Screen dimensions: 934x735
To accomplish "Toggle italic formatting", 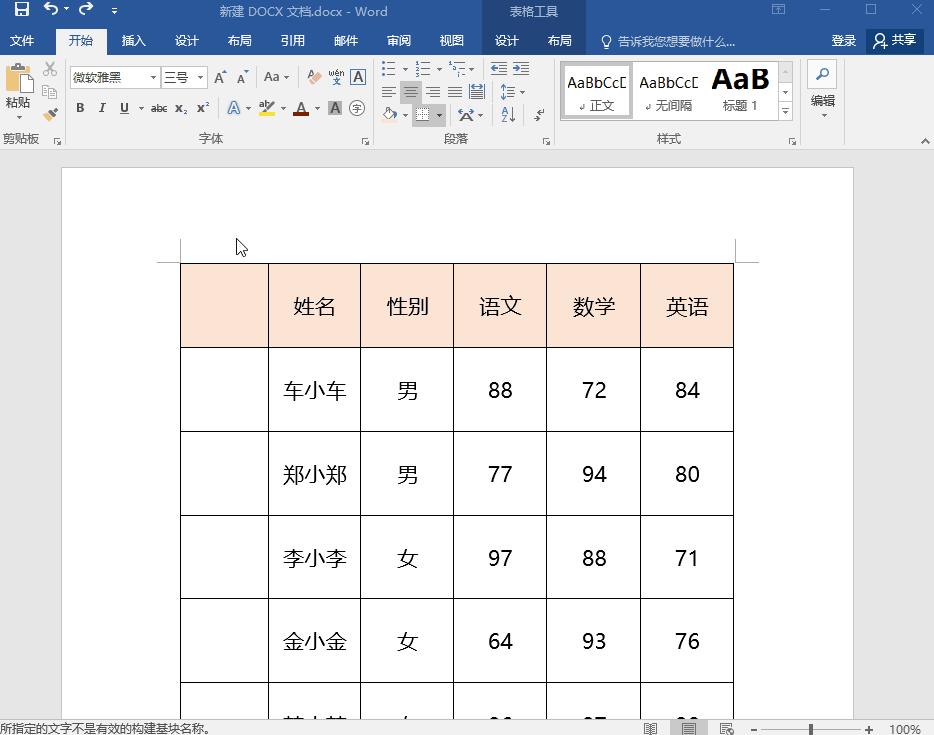I will click(102, 108).
